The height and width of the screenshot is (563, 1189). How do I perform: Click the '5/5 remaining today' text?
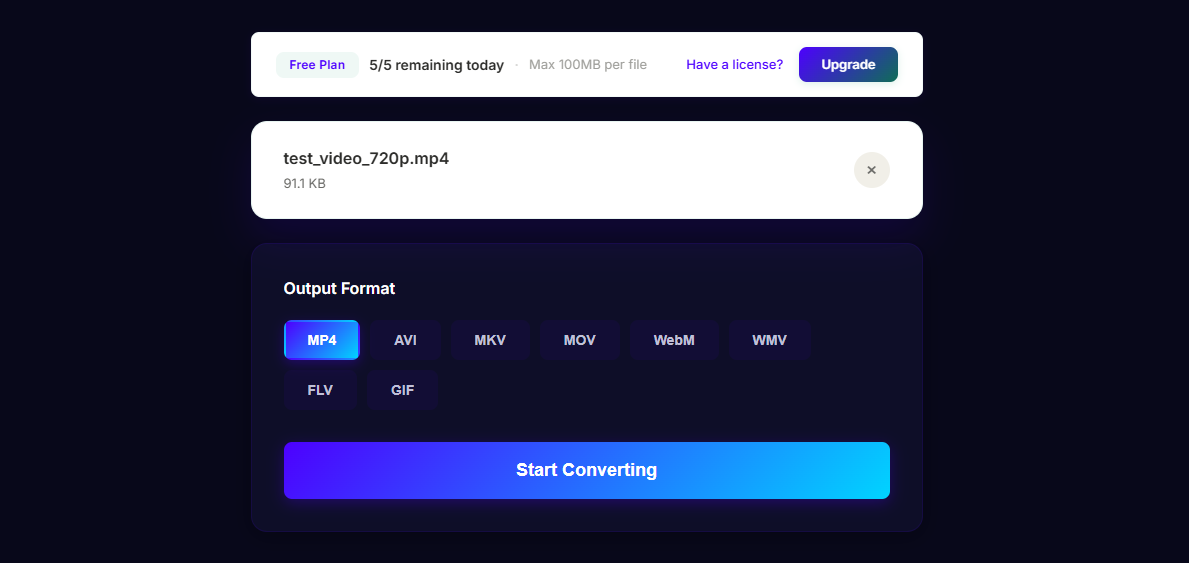[436, 65]
